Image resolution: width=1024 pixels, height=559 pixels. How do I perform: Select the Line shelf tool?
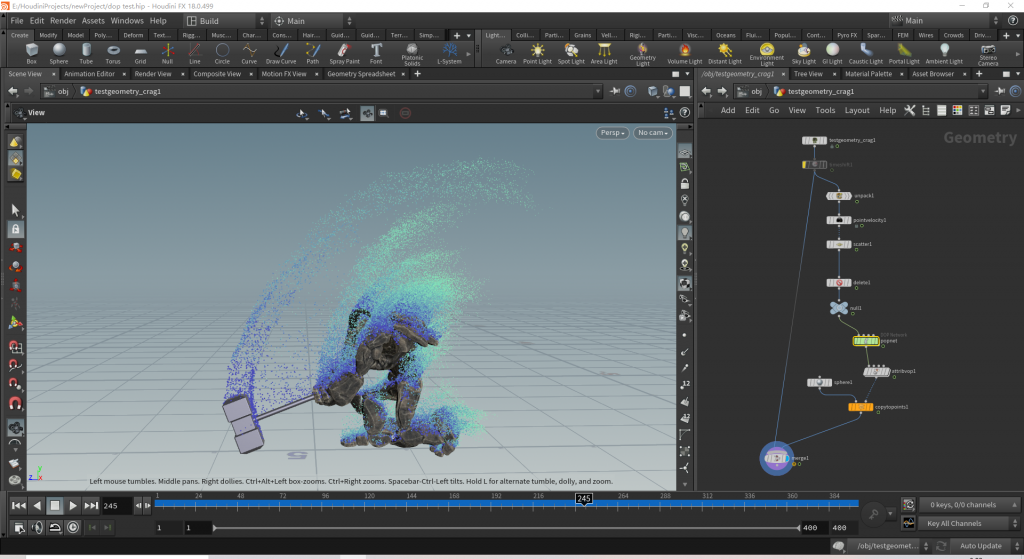[195, 54]
